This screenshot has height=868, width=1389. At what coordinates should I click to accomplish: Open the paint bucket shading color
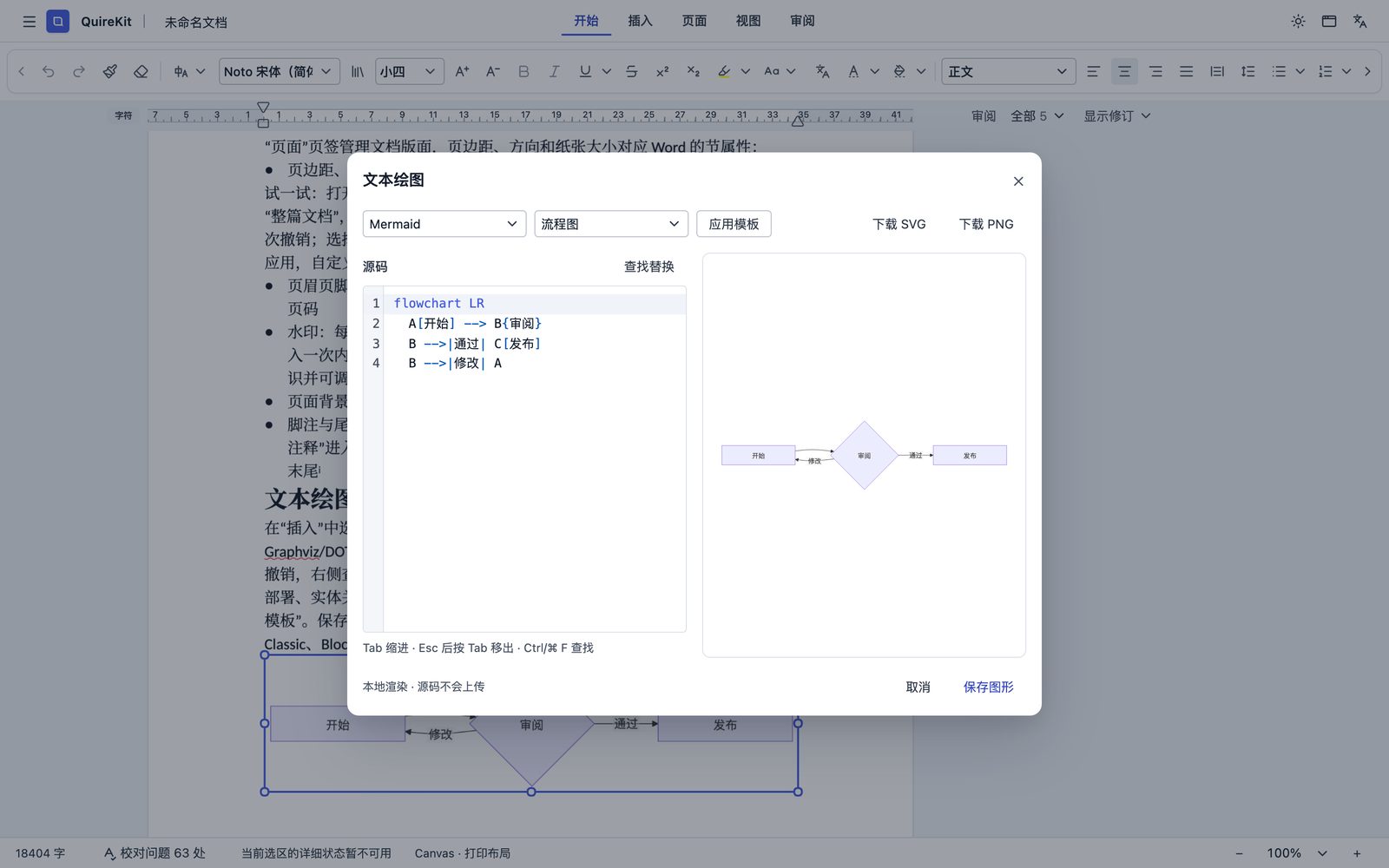[899, 71]
